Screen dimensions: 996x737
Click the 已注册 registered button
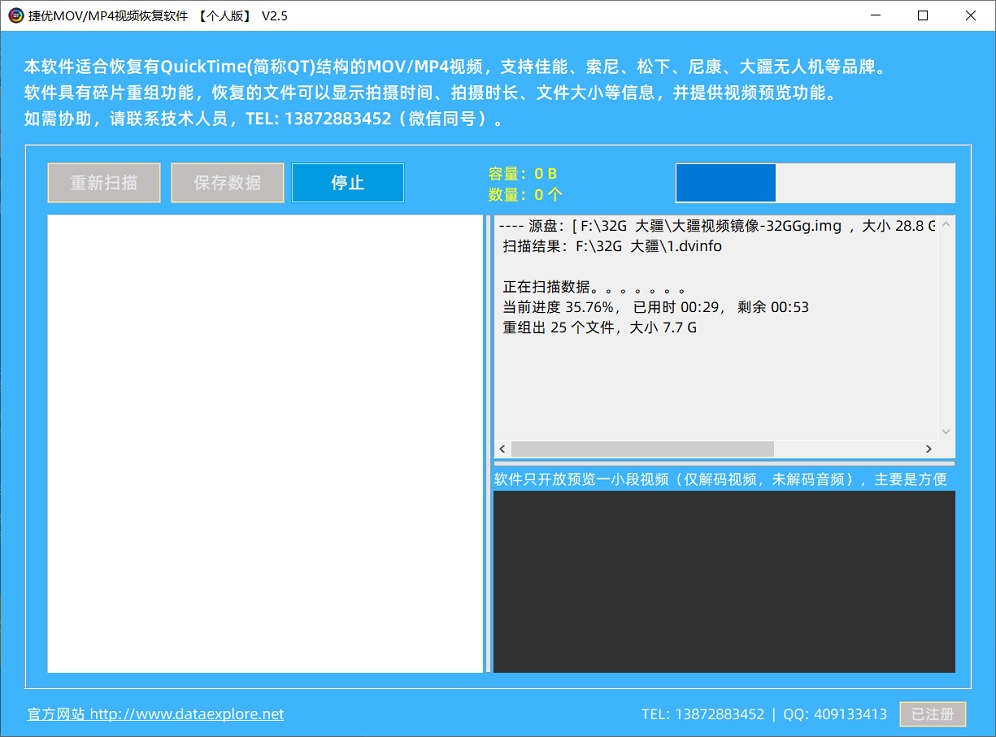tap(932, 714)
